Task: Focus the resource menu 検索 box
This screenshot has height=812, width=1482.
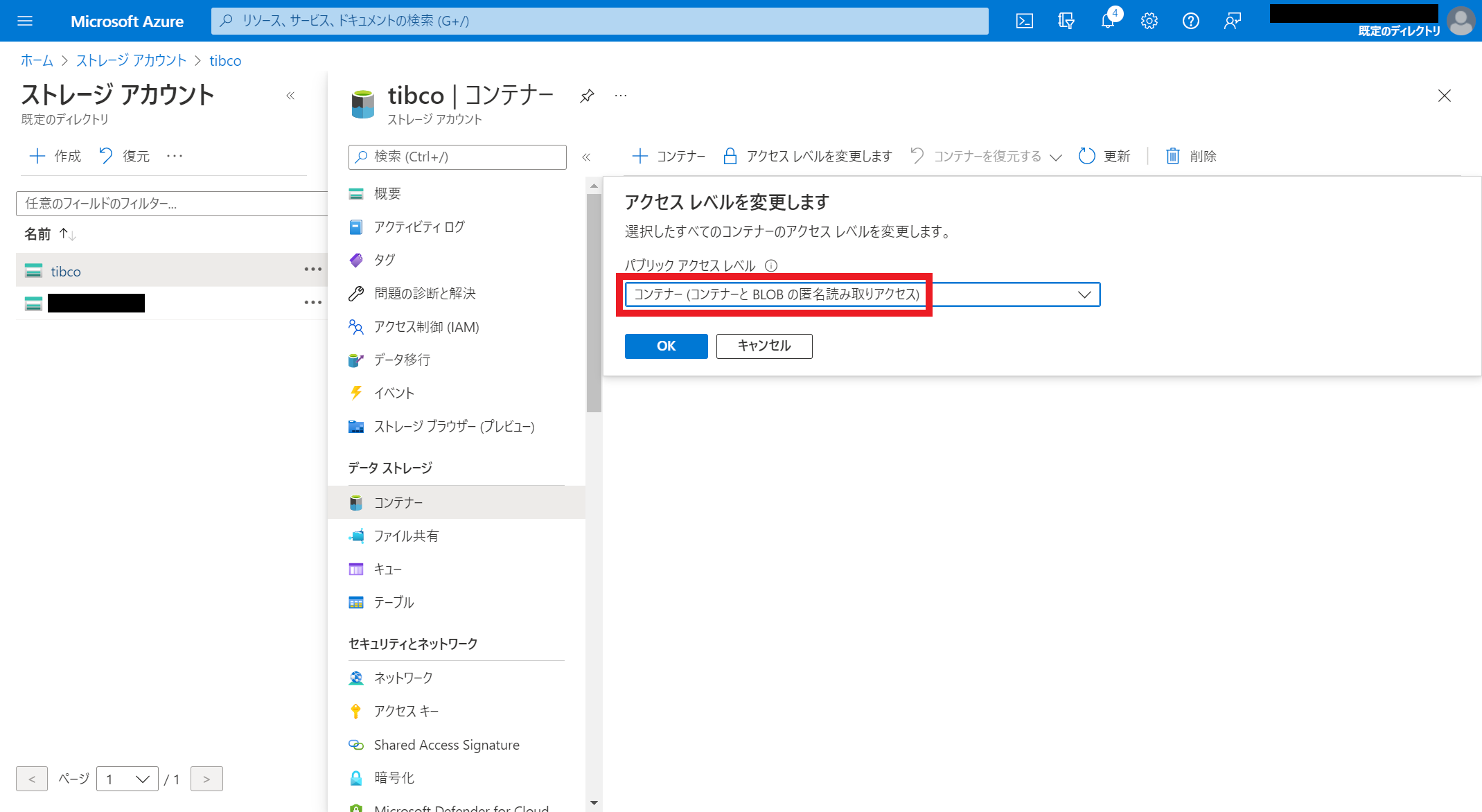Action: coord(457,157)
